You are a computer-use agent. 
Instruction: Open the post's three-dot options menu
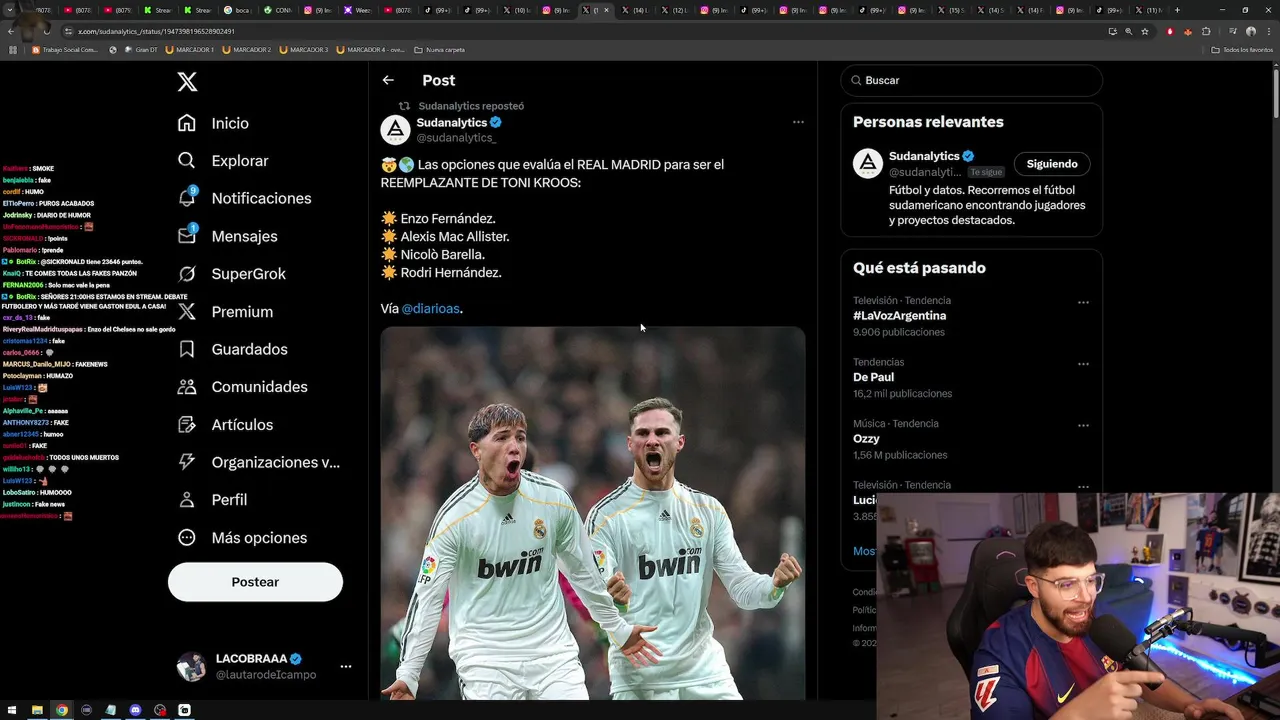798,122
